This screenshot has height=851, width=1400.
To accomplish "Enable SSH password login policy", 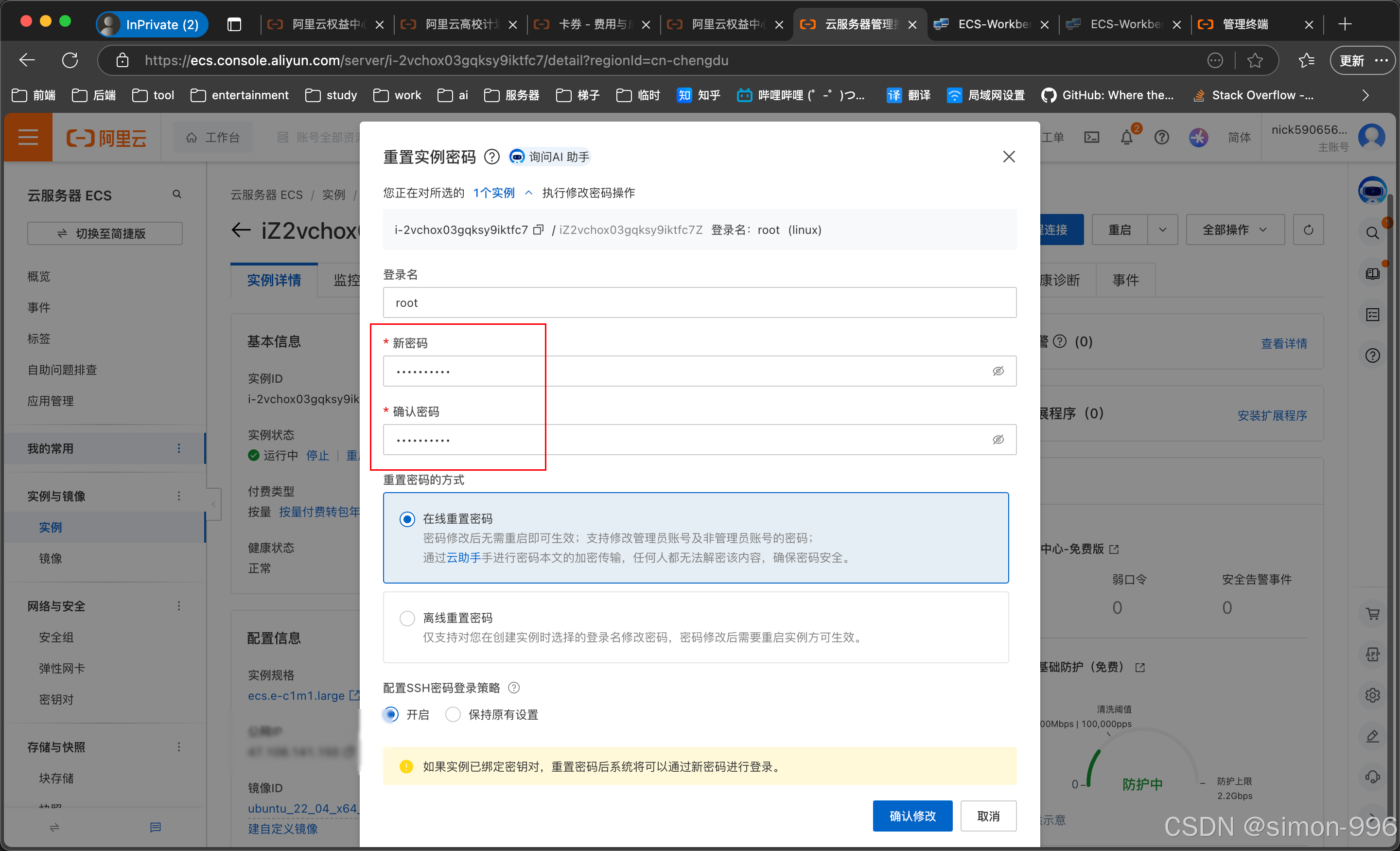I will (x=391, y=714).
